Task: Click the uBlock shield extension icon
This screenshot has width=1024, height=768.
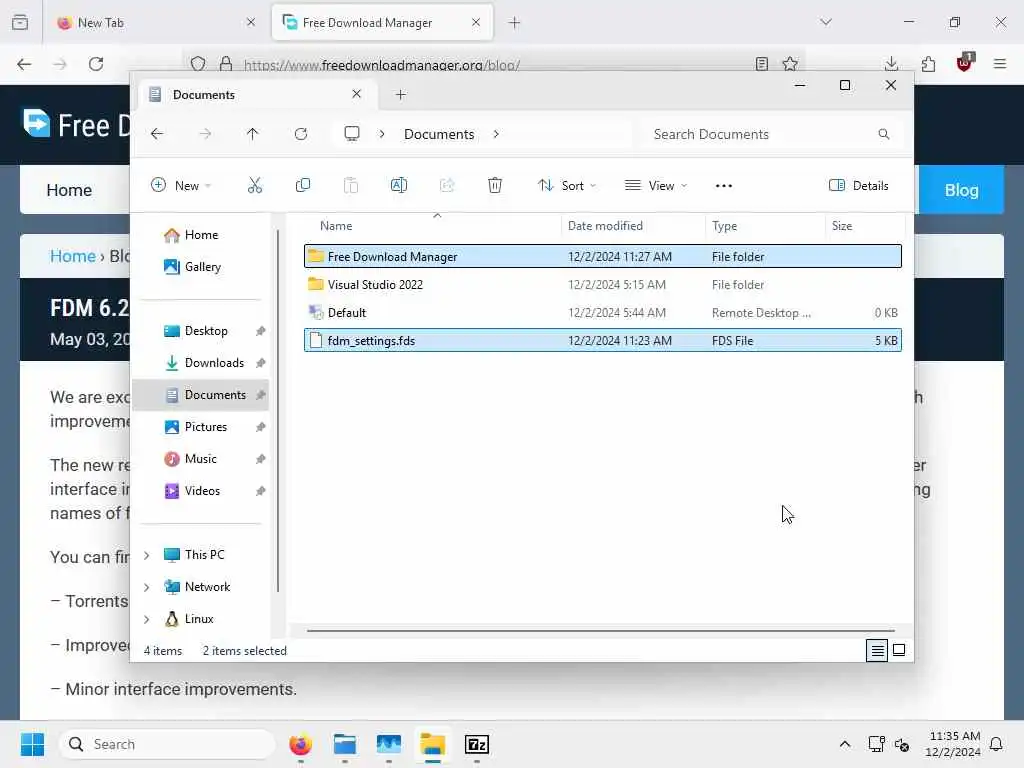Action: pyautogui.click(x=964, y=63)
